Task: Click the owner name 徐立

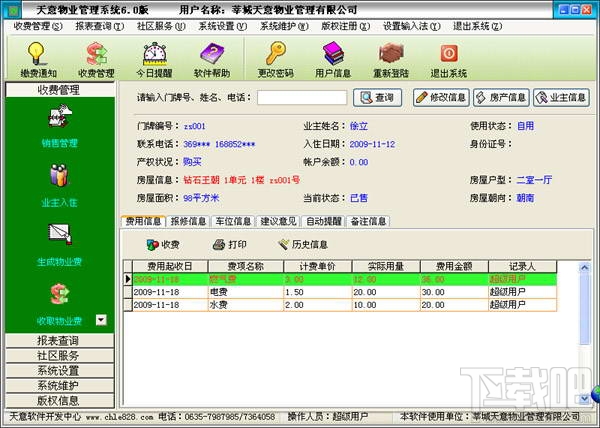Action: tap(359, 126)
